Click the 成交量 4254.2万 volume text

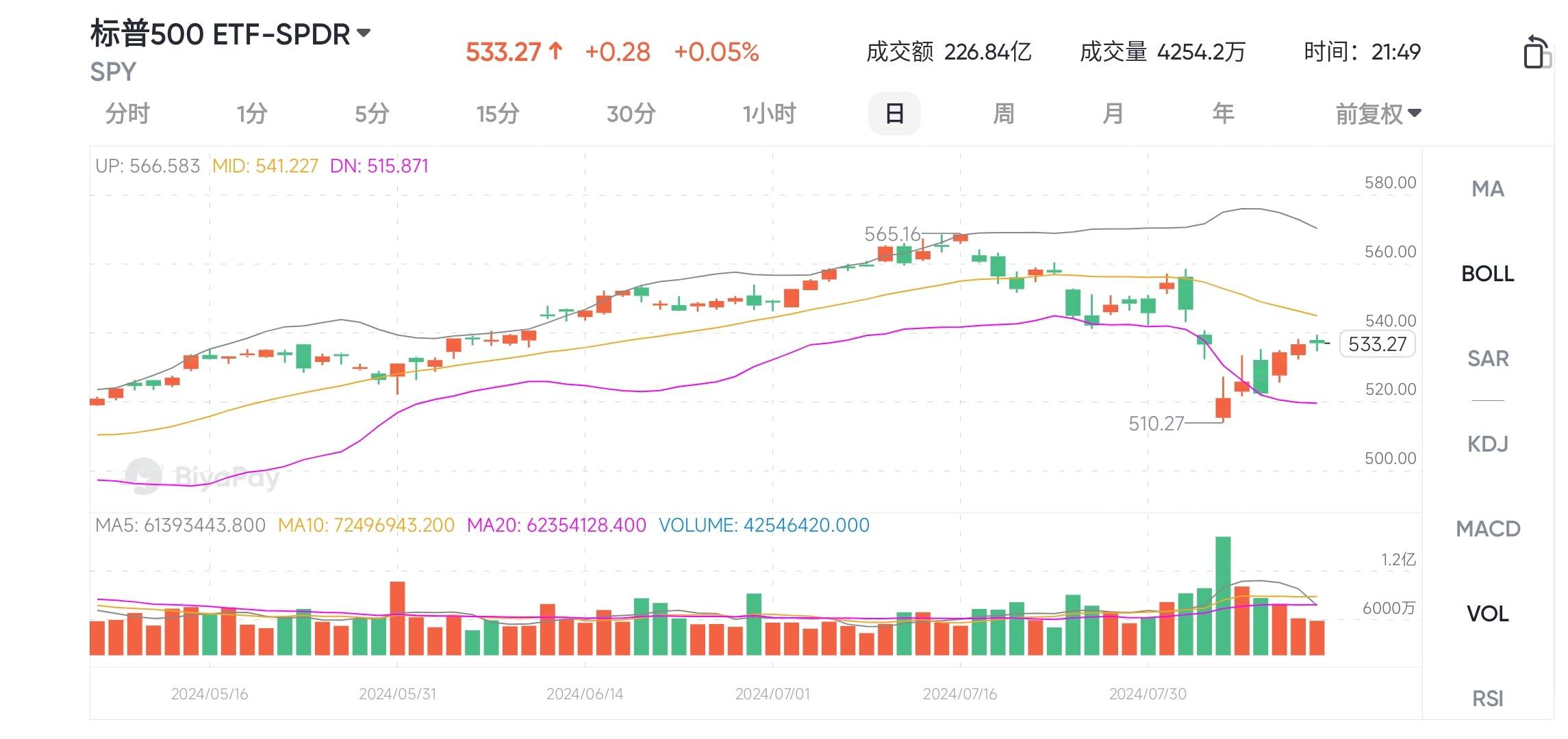[1162, 52]
